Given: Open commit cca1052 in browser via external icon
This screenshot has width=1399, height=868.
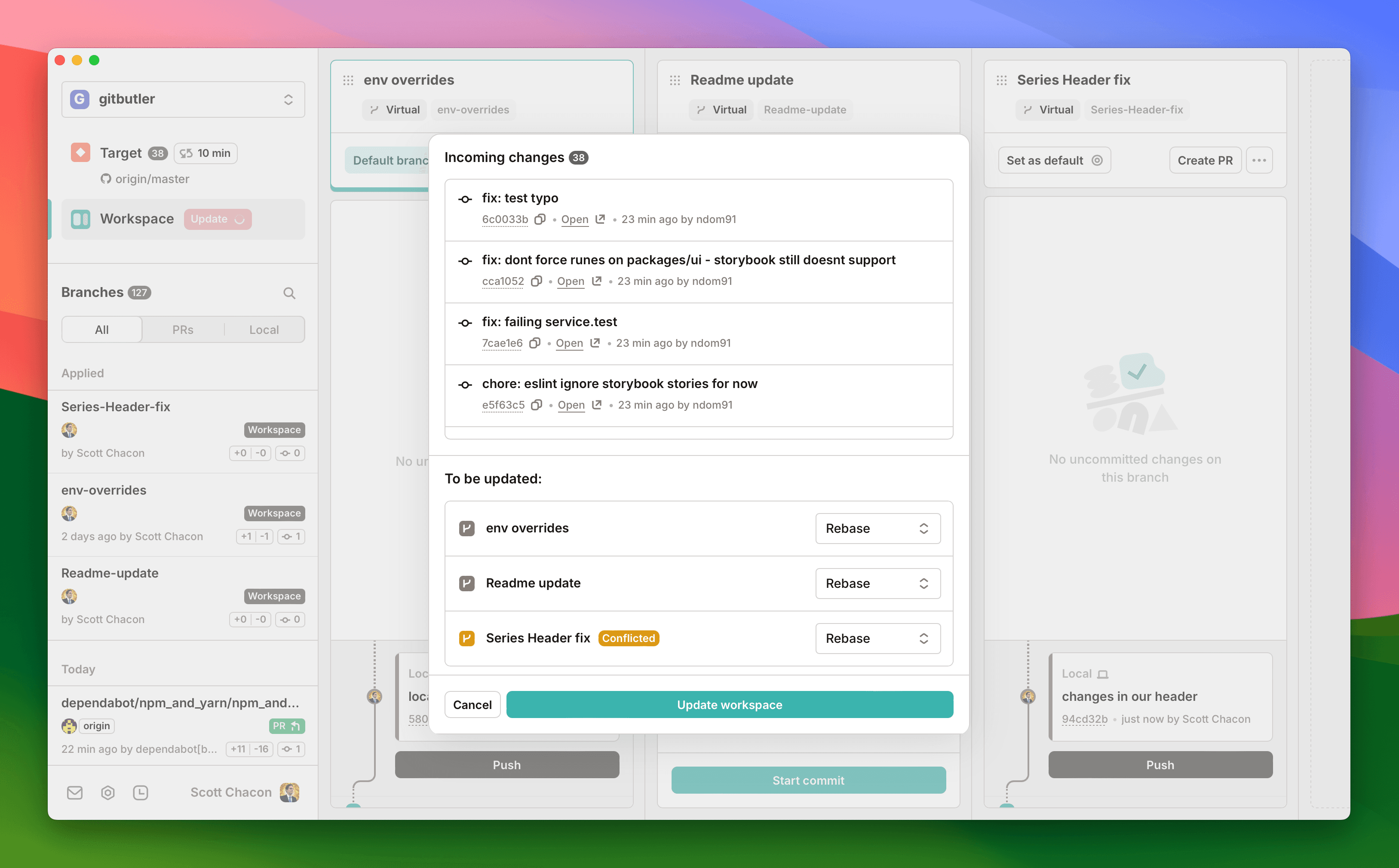Looking at the screenshot, I should [597, 281].
